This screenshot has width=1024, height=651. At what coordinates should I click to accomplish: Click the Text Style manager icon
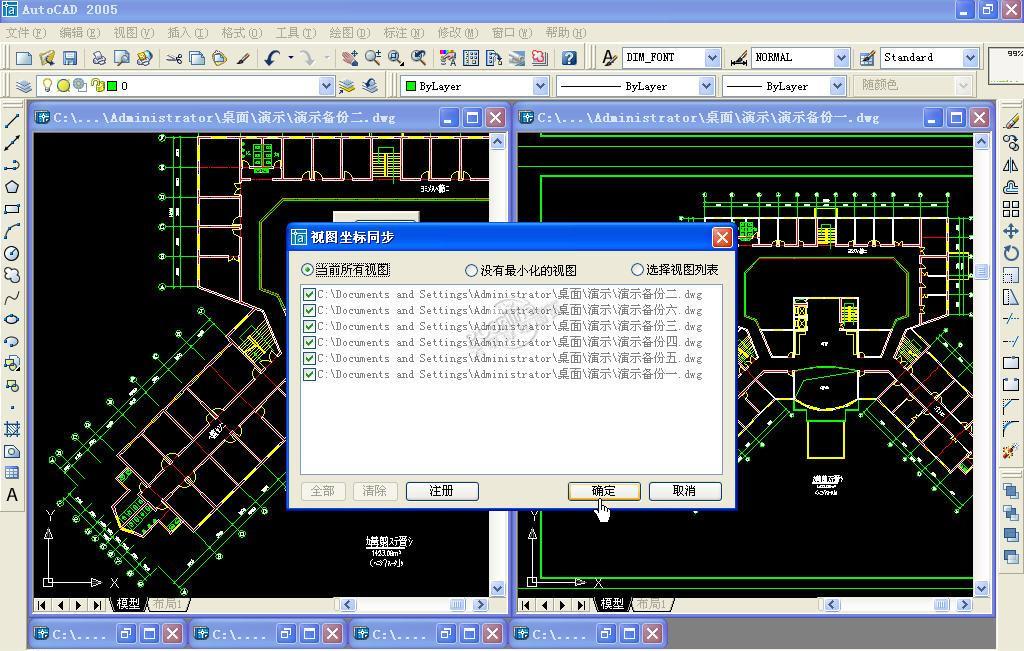coord(609,58)
